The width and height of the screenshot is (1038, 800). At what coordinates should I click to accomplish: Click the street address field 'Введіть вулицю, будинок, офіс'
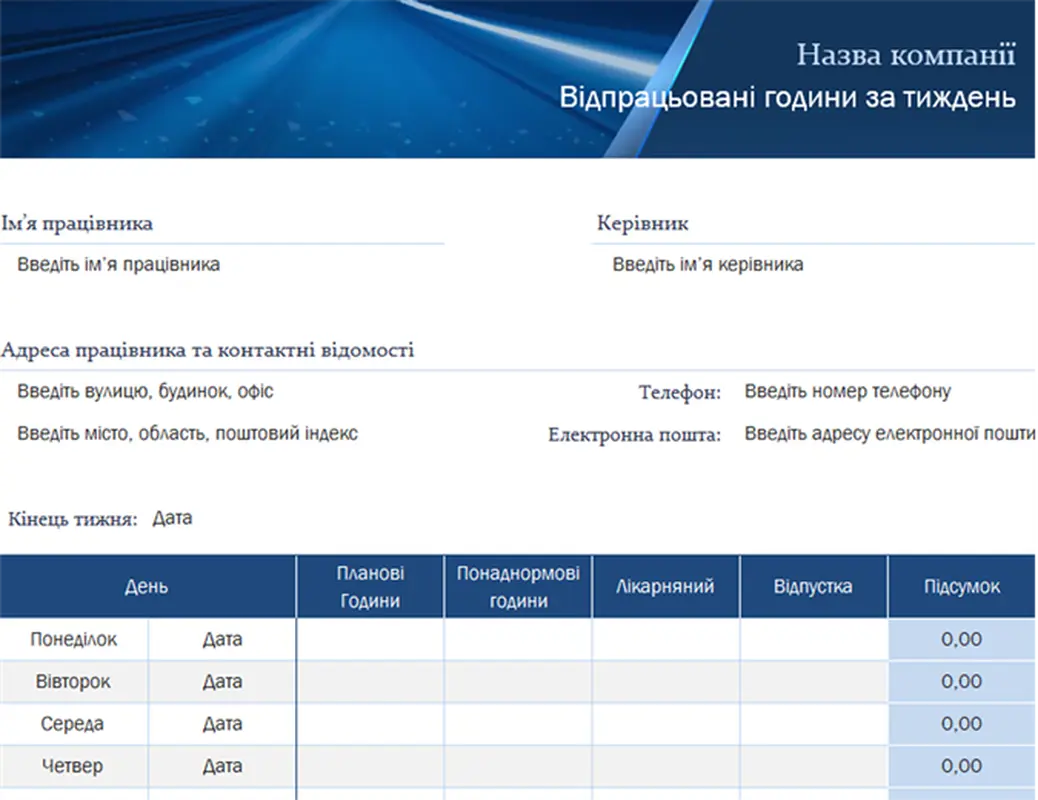coord(145,391)
